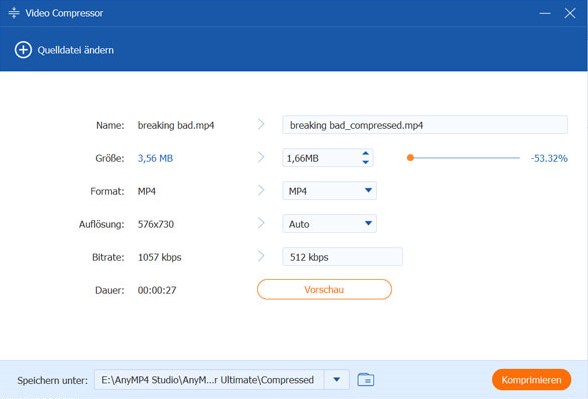Screen dimensions: 588x399
Task: Click the plus icon for Quelldatei ändern
Action: coord(23,50)
